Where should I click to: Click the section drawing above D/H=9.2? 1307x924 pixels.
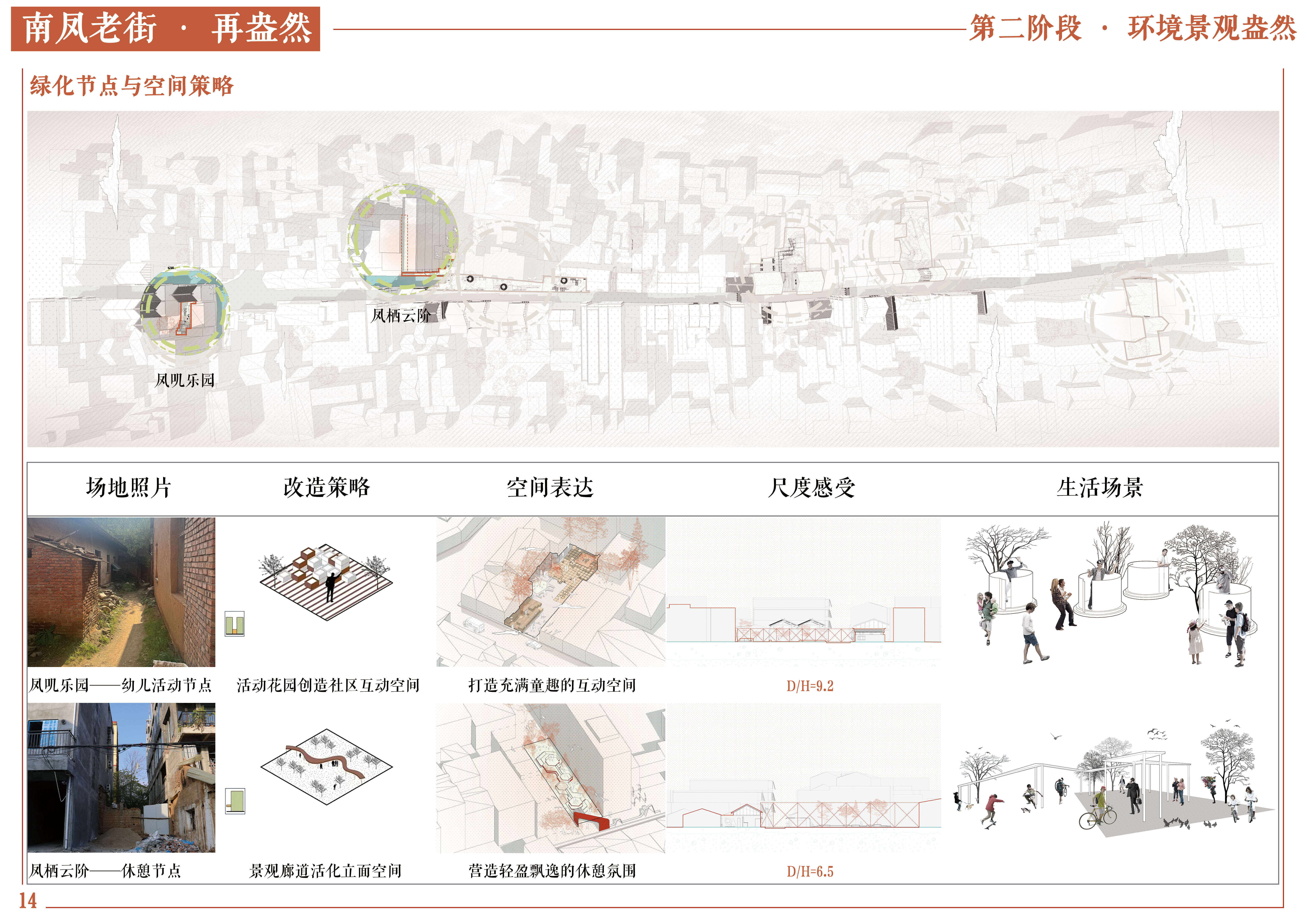pyautogui.click(x=804, y=592)
